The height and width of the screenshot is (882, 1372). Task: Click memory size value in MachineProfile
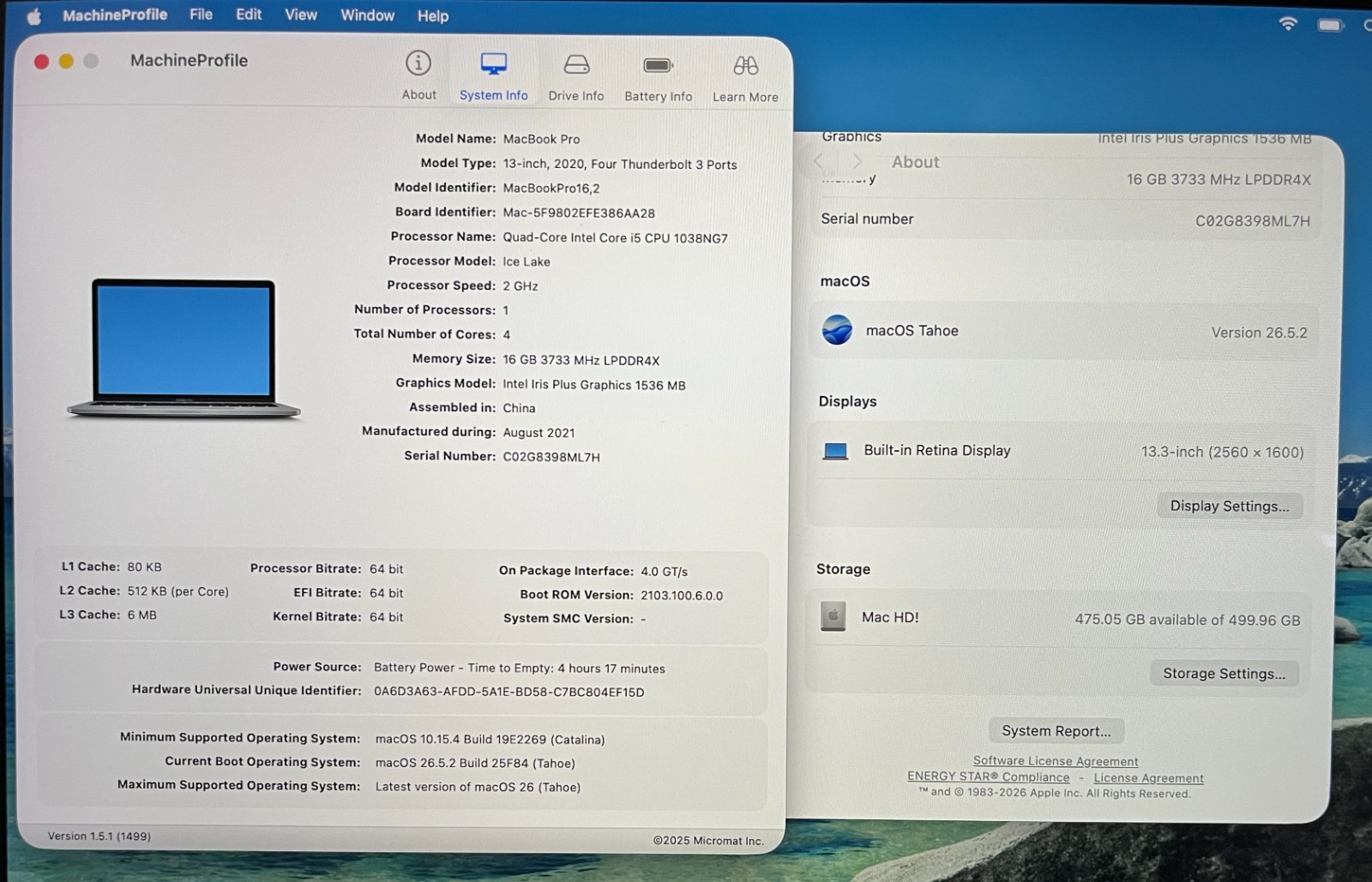click(x=581, y=360)
